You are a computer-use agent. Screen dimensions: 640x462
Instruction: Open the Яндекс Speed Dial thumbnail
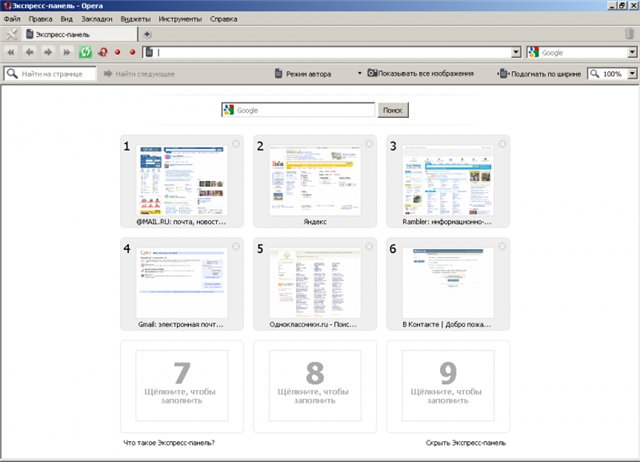tap(315, 181)
